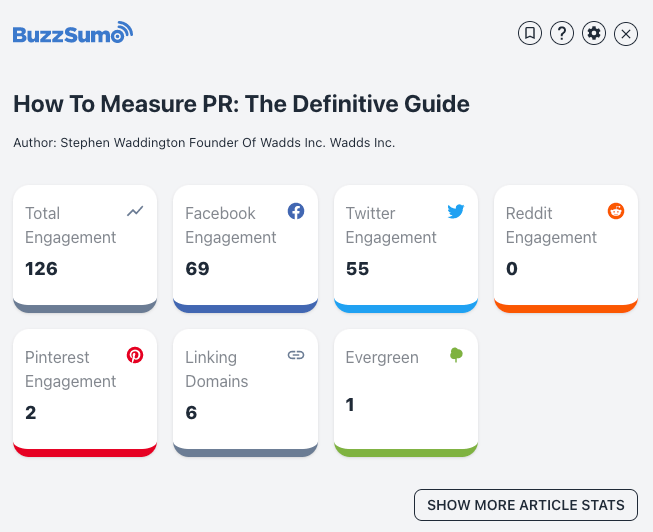Screen dimensions: 653x532
Task: Bookmark this article with the bookmark icon
Action: tap(529, 34)
